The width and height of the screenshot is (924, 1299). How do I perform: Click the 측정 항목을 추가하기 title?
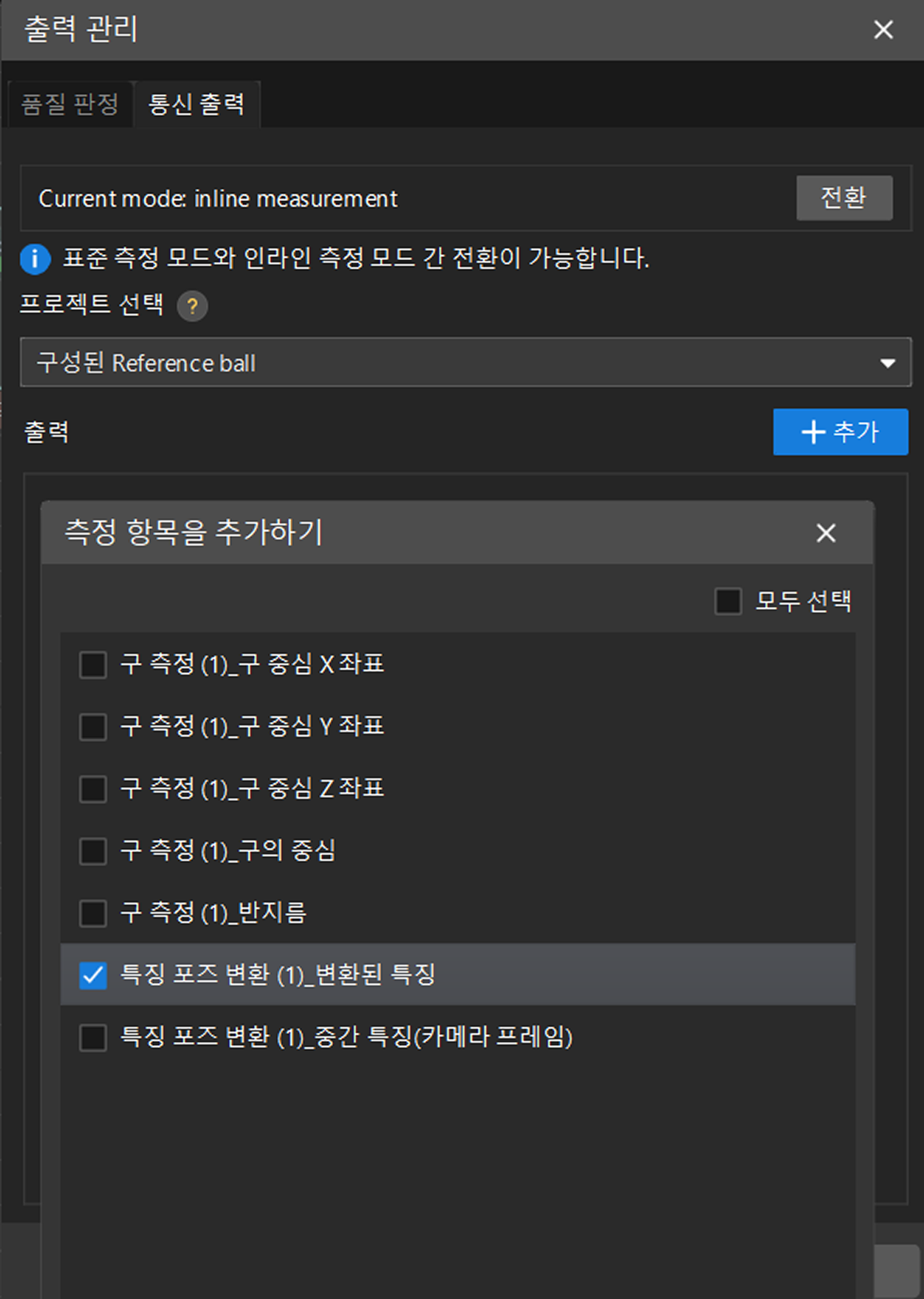(x=194, y=532)
